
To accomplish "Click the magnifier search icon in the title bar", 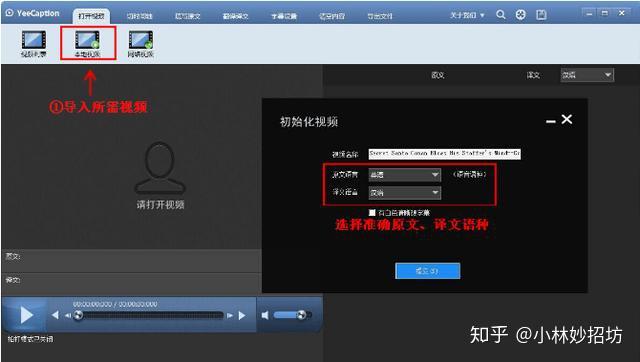I will click(x=501, y=15).
